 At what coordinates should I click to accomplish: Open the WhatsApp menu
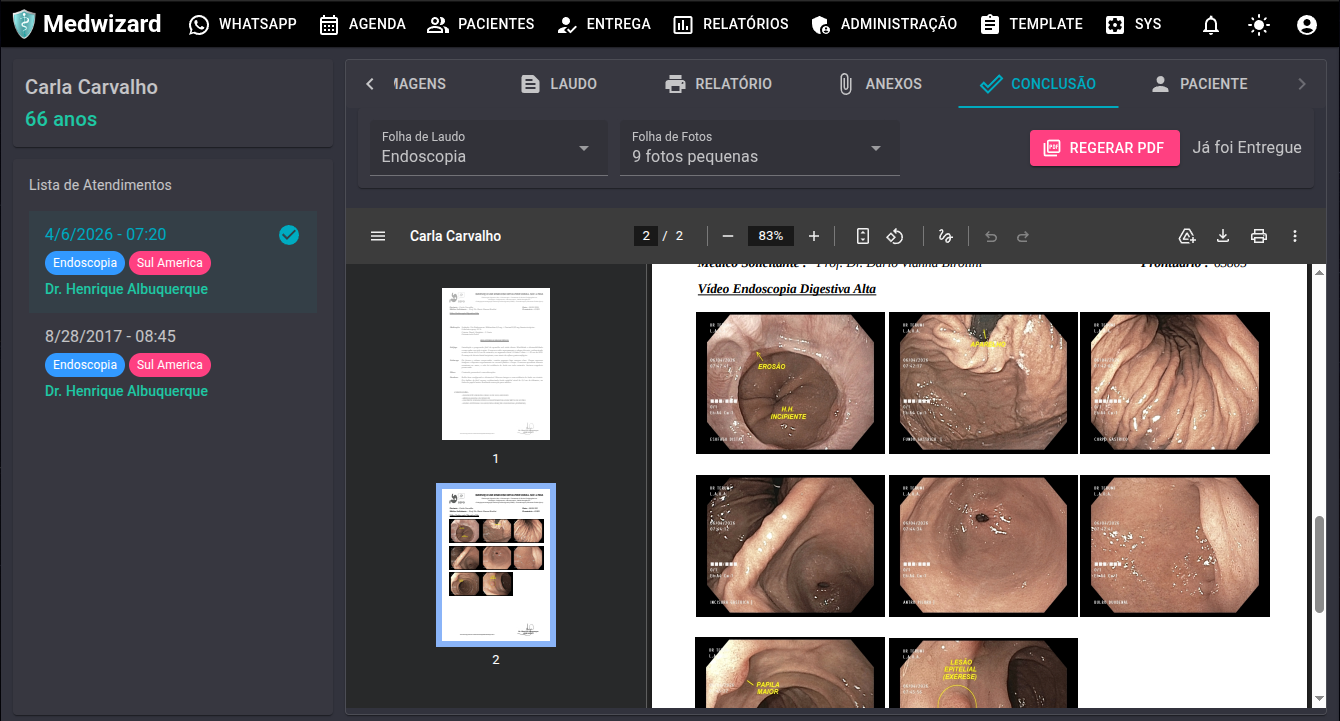[243, 24]
